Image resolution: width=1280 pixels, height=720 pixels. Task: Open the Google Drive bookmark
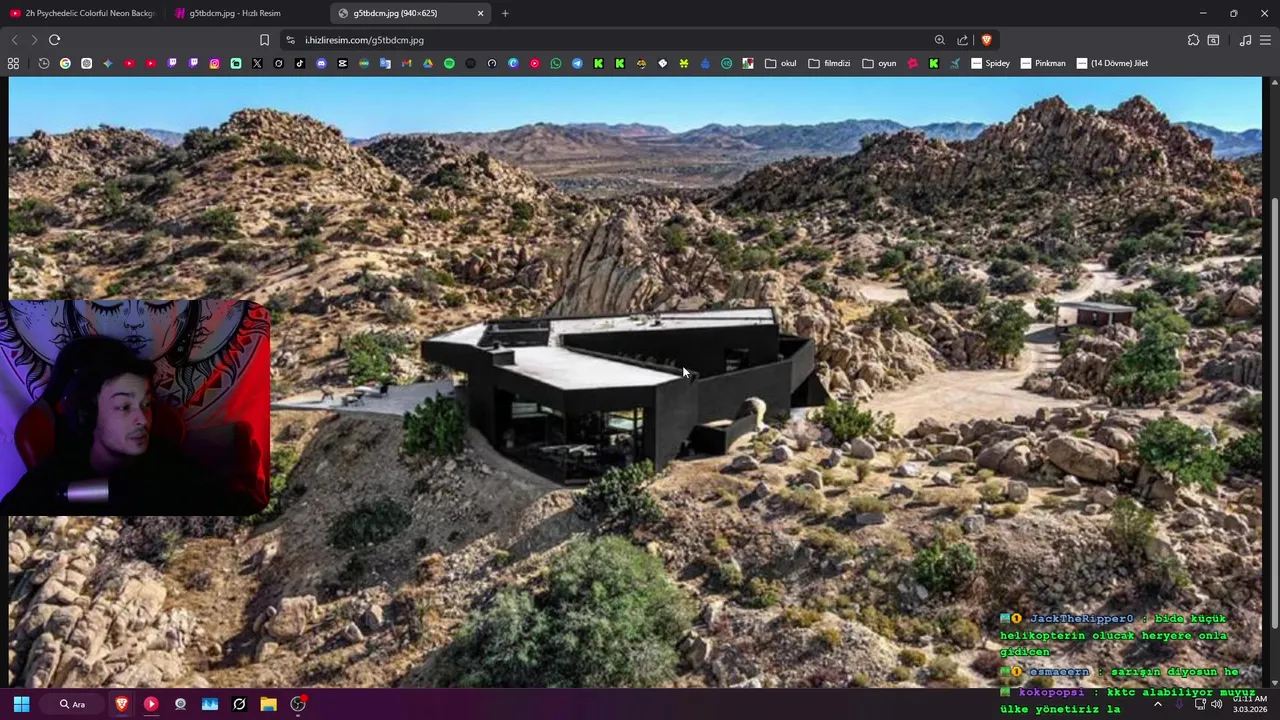(428, 63)
